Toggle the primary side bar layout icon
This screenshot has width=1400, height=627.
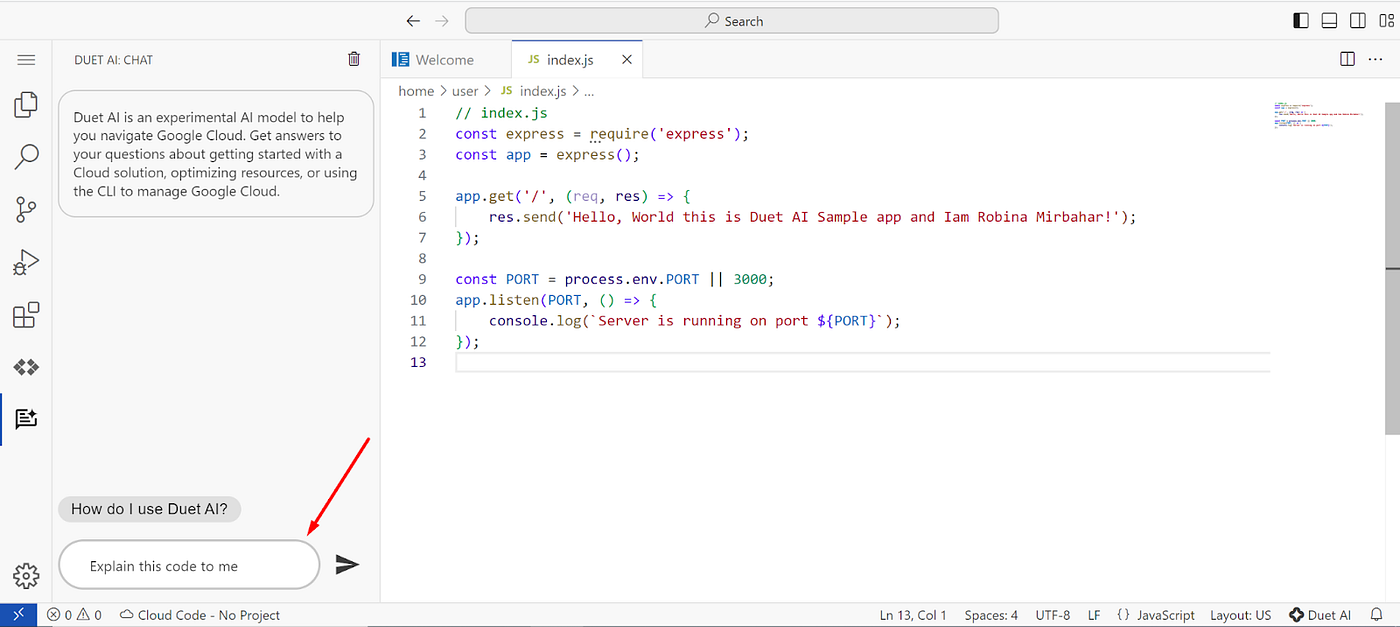[1301, 20]
